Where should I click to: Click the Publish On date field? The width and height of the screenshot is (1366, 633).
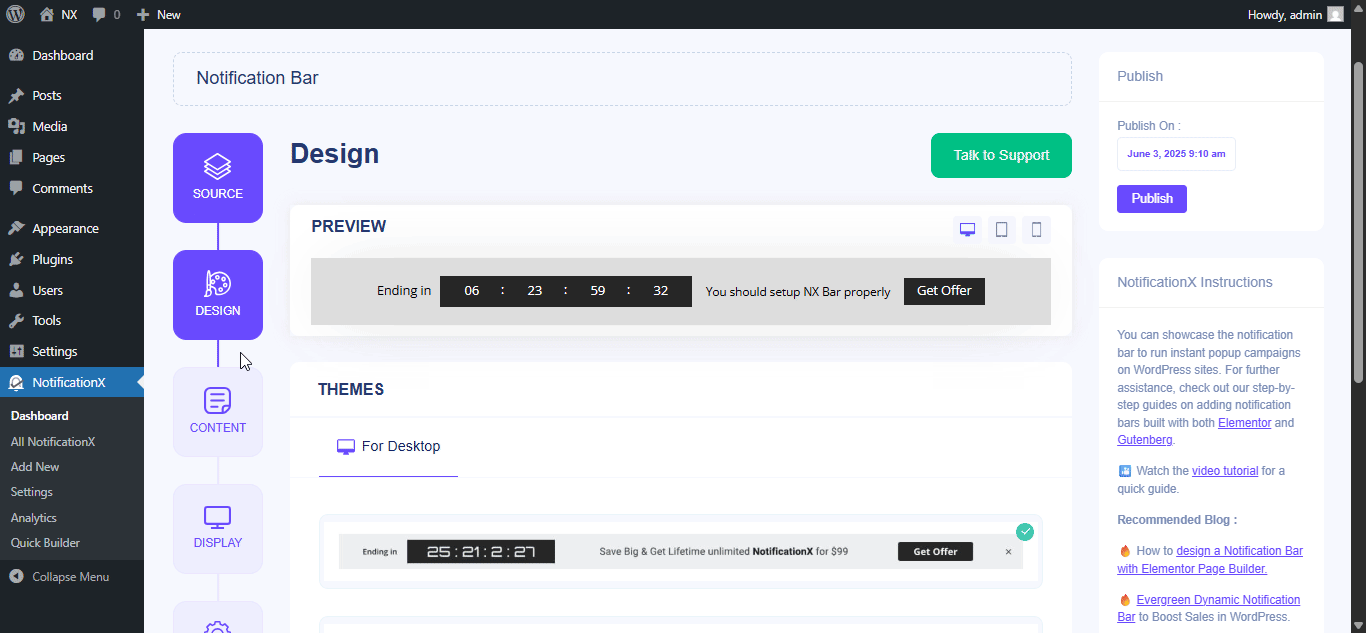tap(1176, 154)
